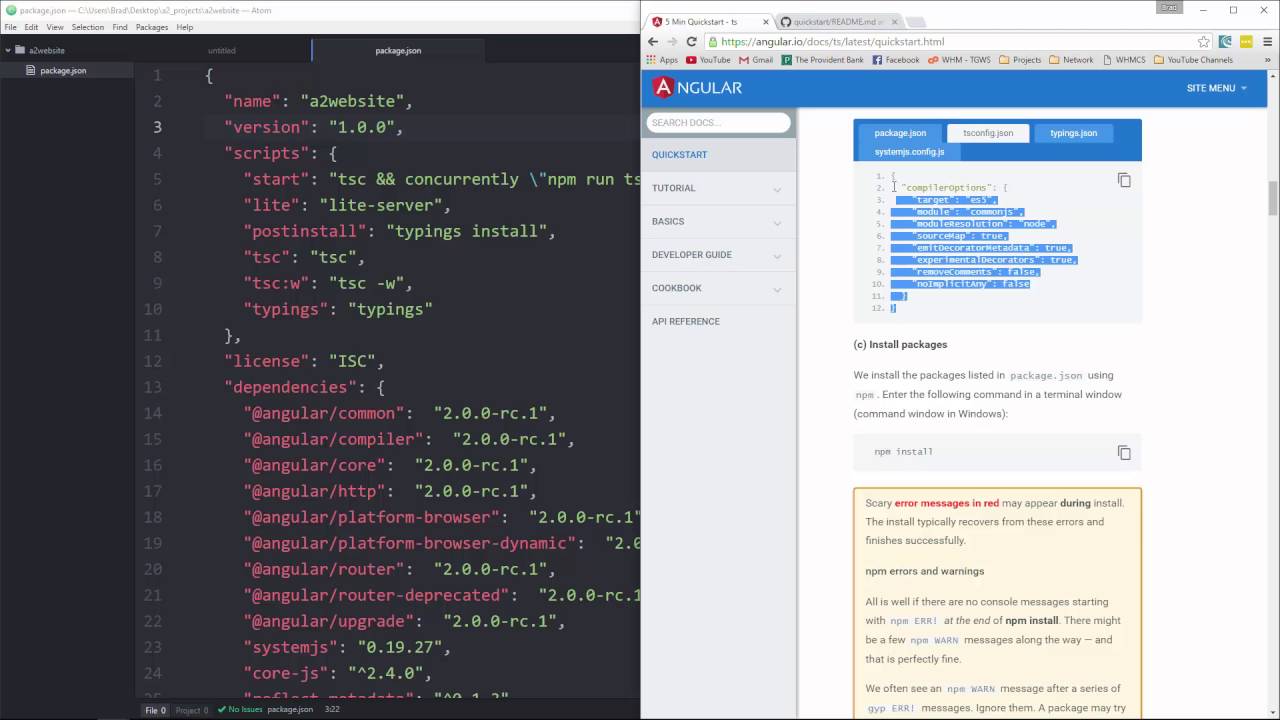Copy the tsconfig.json code snippet

[1124, 180]
